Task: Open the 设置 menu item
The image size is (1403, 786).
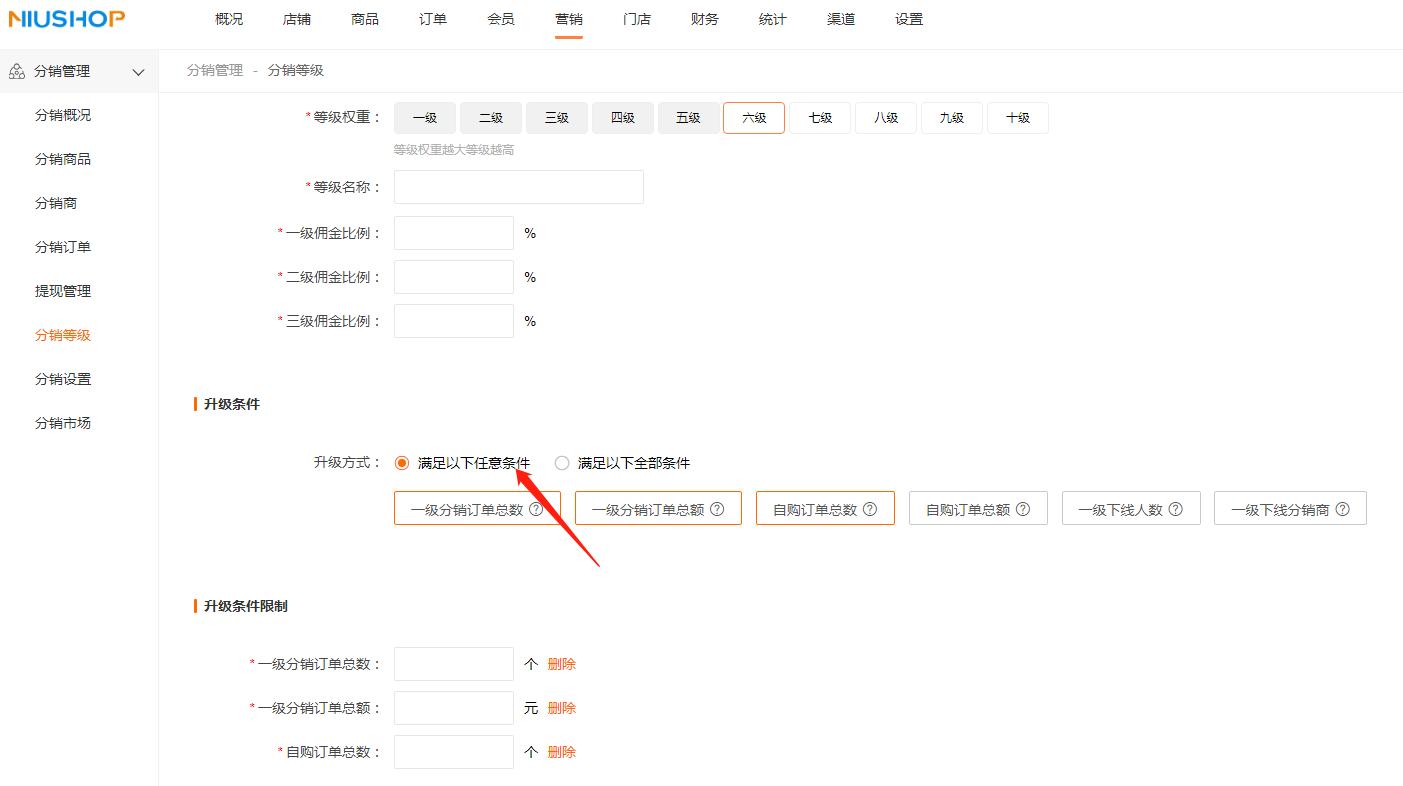Action: 908,18
